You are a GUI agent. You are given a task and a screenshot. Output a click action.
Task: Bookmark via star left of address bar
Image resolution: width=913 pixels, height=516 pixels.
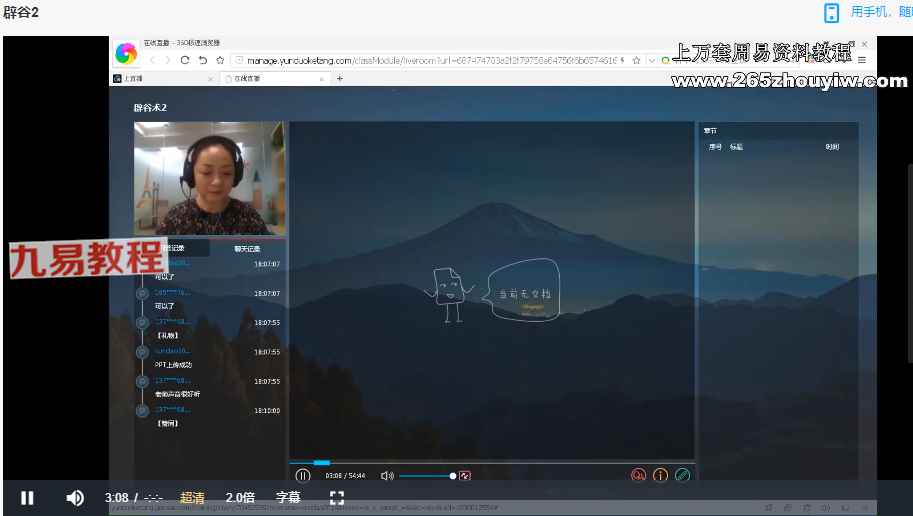click(220, 60)
